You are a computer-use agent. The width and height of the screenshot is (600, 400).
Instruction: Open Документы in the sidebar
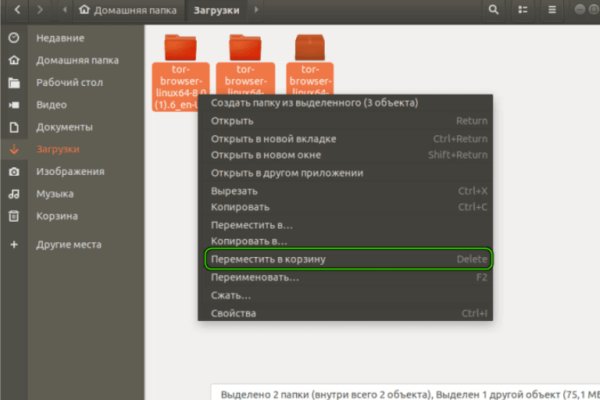click(64, 127)
